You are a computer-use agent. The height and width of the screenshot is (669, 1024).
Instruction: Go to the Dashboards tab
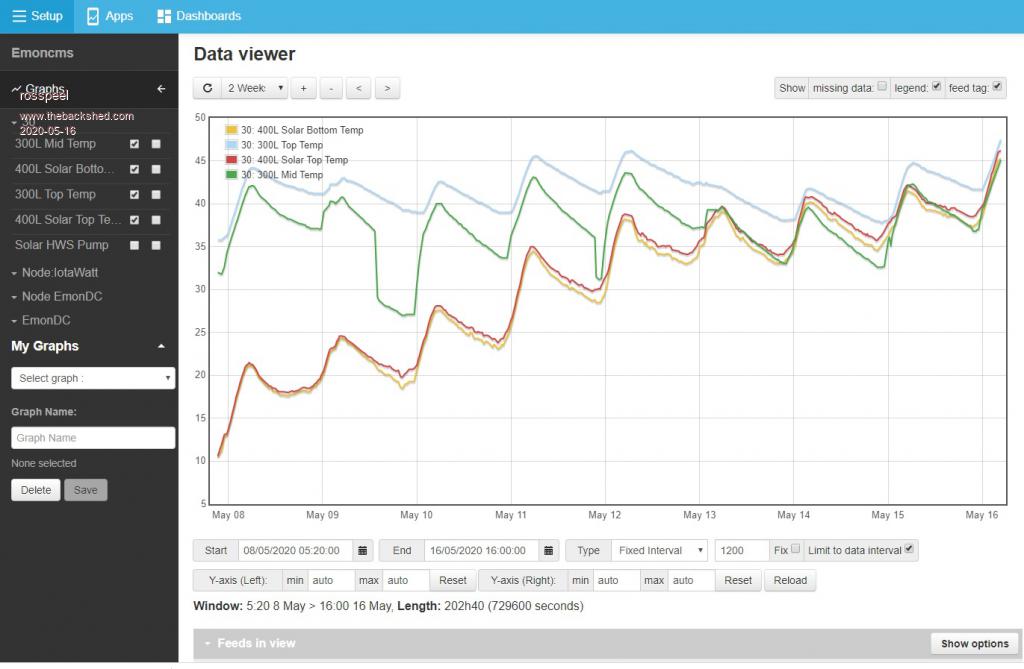click(x=199, y=16)
